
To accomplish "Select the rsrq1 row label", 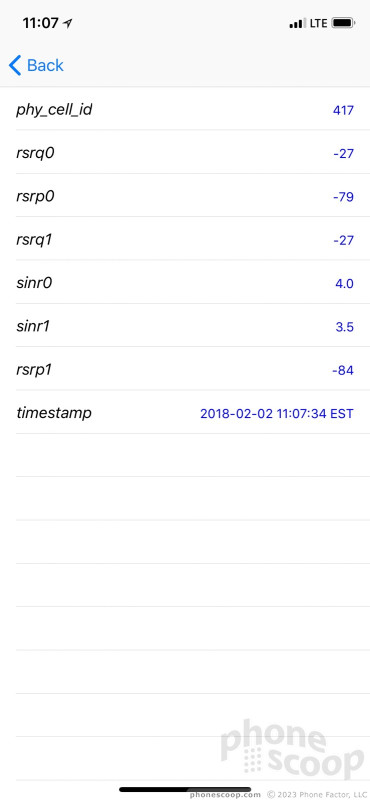I will tap(34, 240).
